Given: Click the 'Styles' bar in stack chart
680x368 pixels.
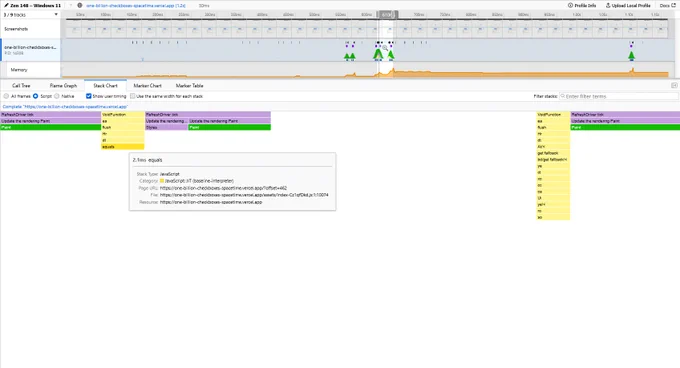Looking at the screenshot, I should coord(167,127).
